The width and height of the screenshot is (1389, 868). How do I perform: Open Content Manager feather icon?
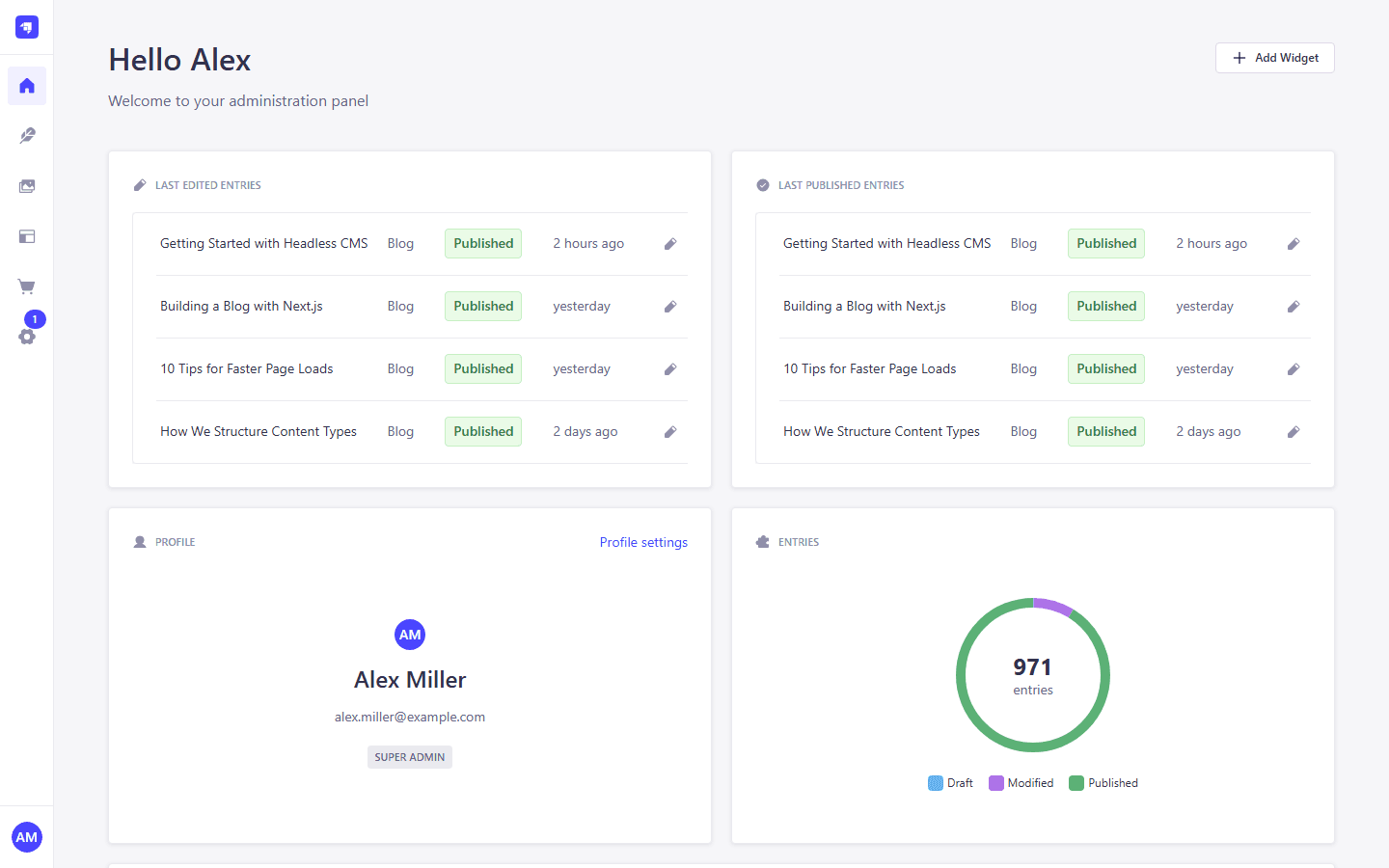27,136
